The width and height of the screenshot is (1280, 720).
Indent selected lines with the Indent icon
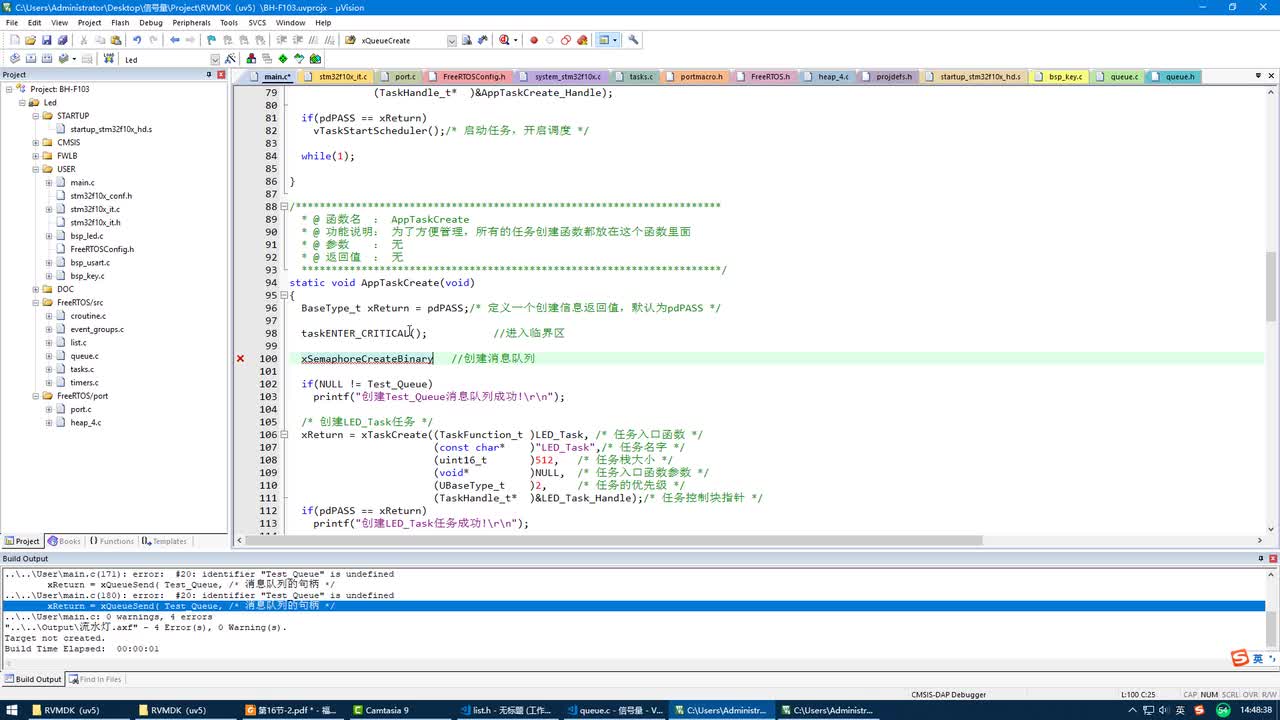click(x=282, y=40)
